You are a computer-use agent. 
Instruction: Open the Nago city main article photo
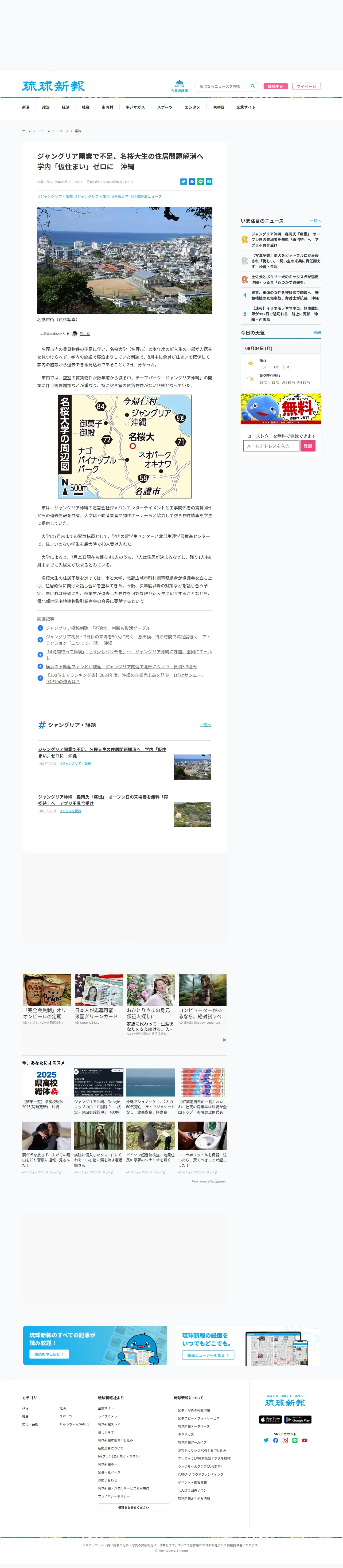coord(125,260)
